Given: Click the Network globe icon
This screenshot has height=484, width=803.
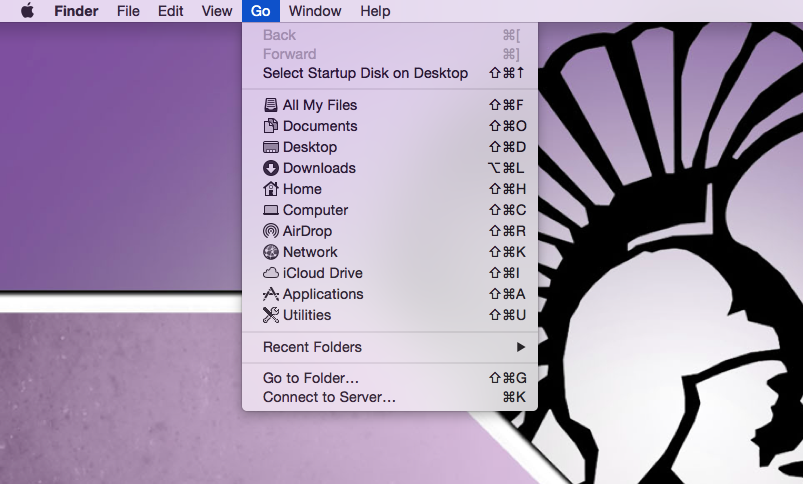Looking at the screenshot, I should [270, 252].
